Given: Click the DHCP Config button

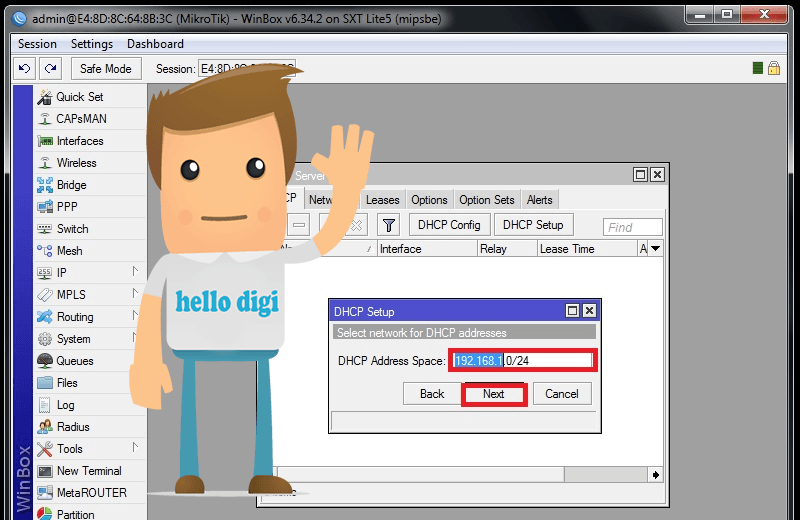Looking at the screenshot, I should coord(449,225).
